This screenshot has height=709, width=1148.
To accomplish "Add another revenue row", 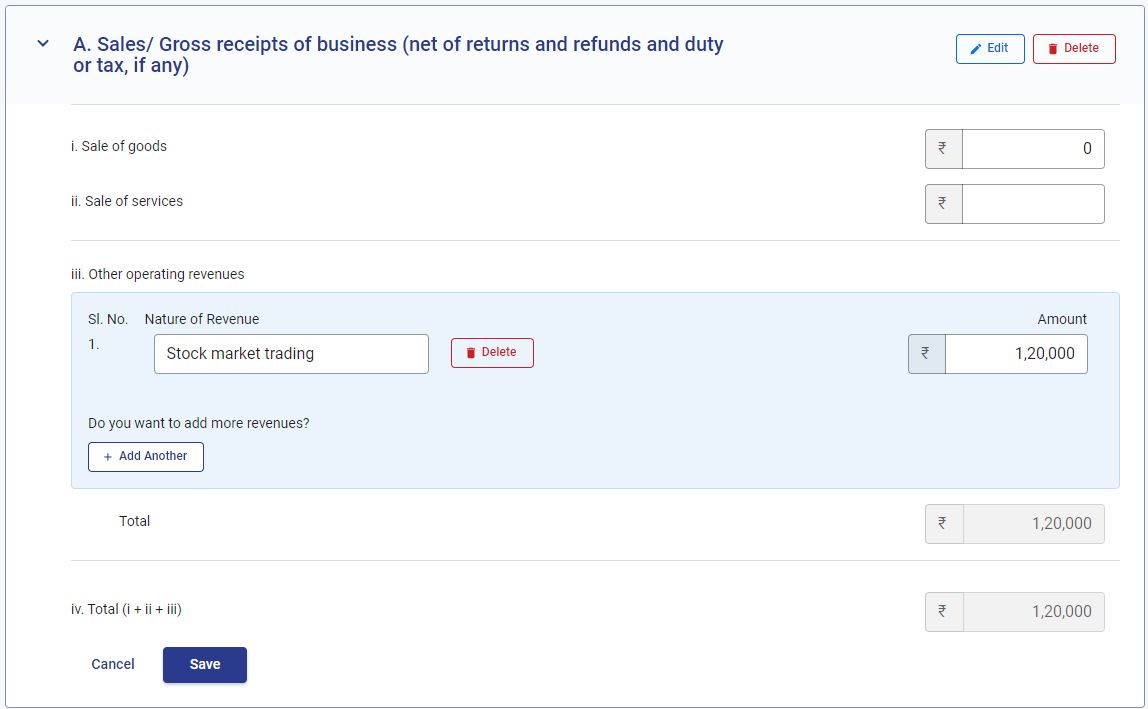I will tap(146, 456).
